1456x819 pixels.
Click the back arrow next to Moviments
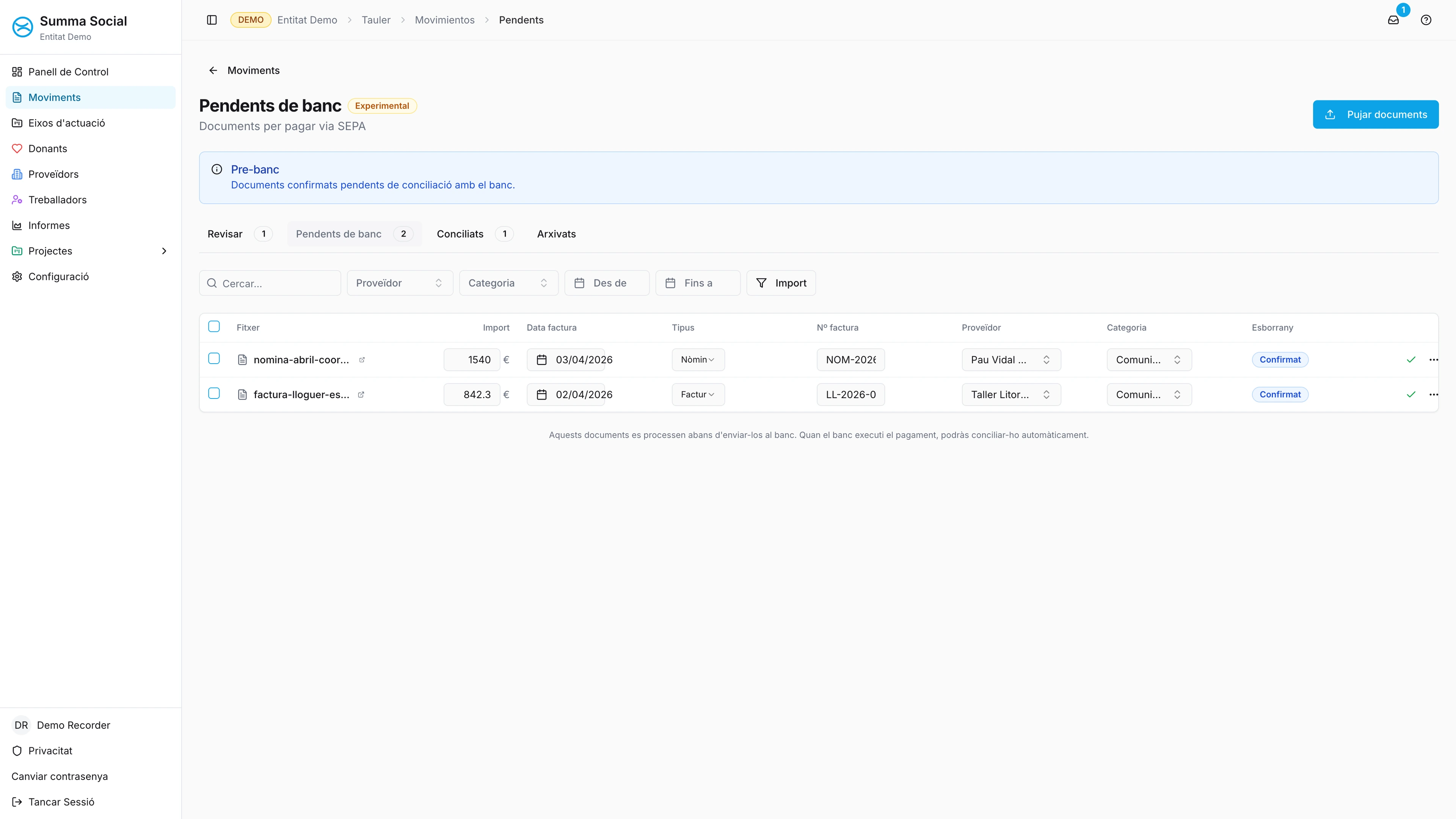pyautogui.click(x=213, y=70)
